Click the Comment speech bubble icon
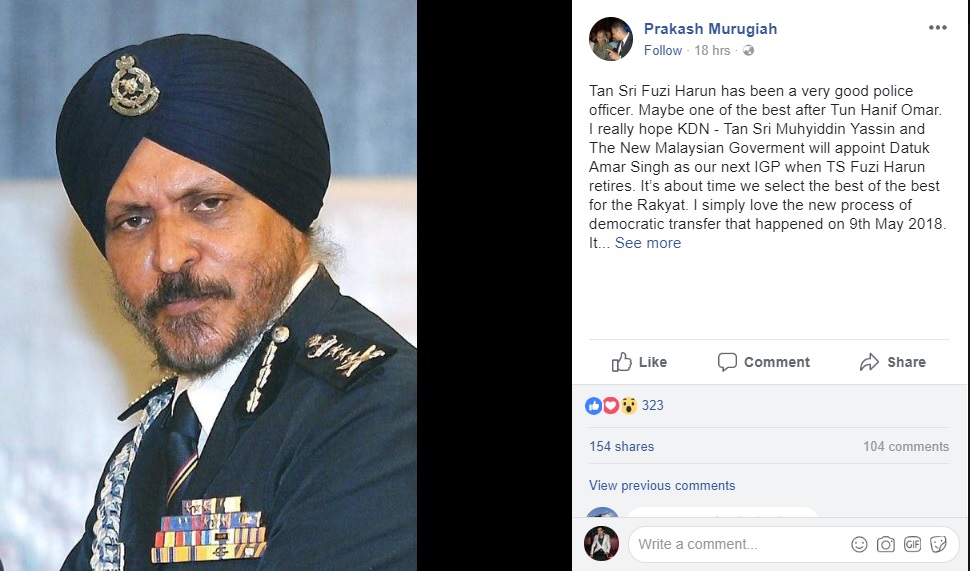Image resolution: width=970 pixels, height=571 pixels. tap(727, 362)
